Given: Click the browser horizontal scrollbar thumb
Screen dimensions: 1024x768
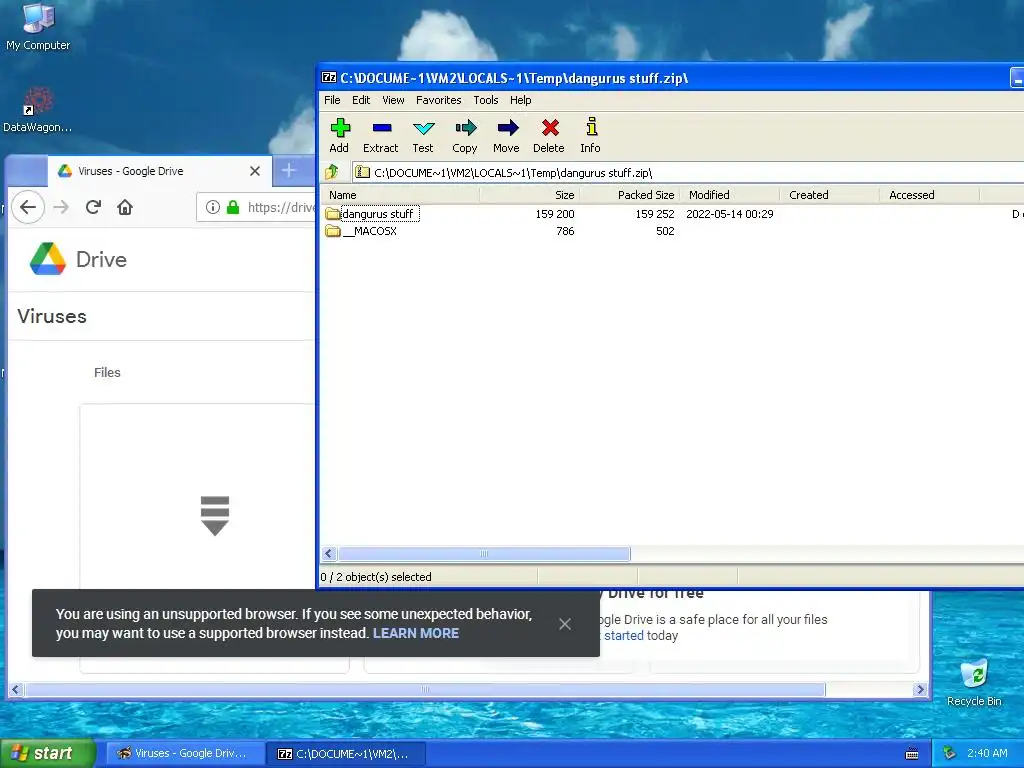Looking at the screenshot, I should [425, 690].
